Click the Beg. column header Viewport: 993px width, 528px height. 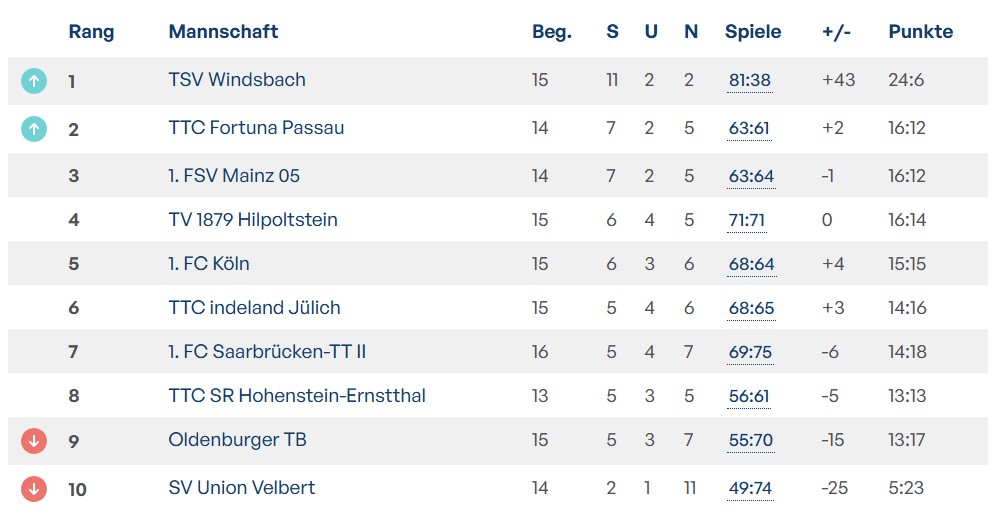(x=551, y=32)
